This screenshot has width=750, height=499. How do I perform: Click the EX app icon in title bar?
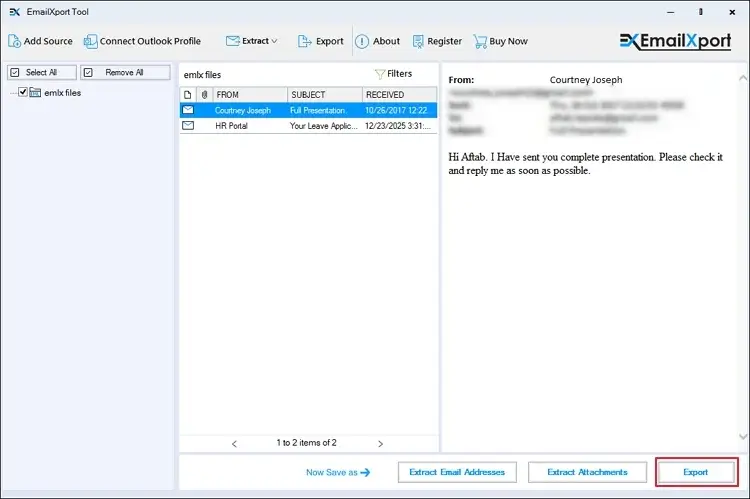[15, 12]
